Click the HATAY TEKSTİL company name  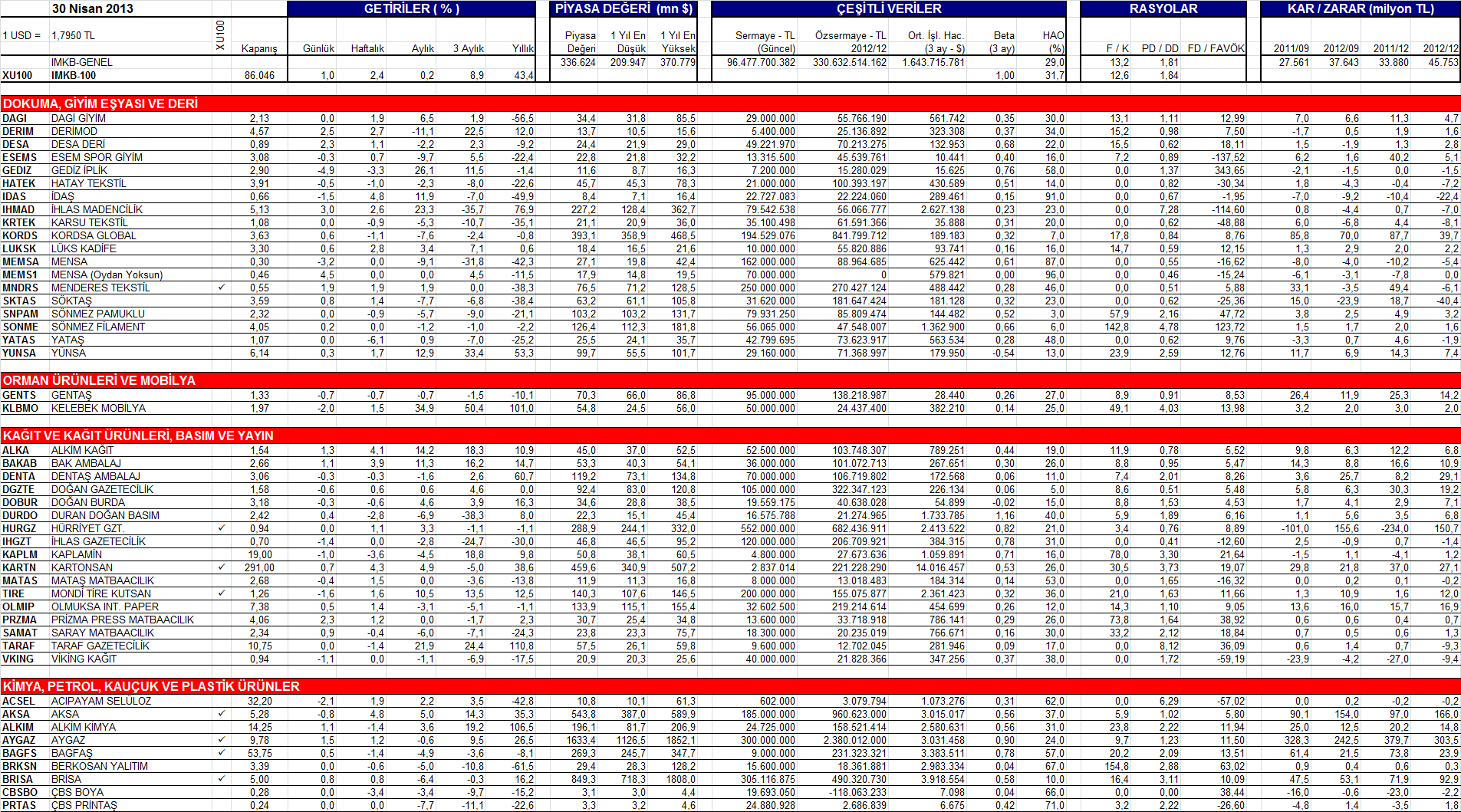point(89,183)
